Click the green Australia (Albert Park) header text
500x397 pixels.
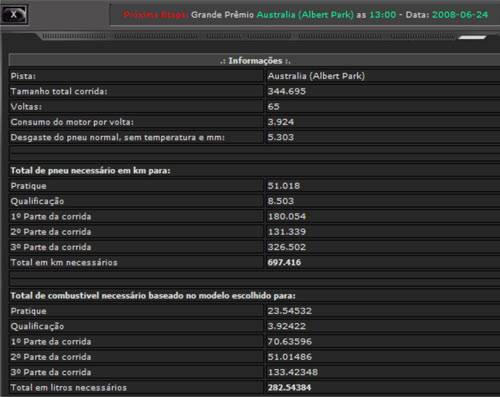click(305, 15)
